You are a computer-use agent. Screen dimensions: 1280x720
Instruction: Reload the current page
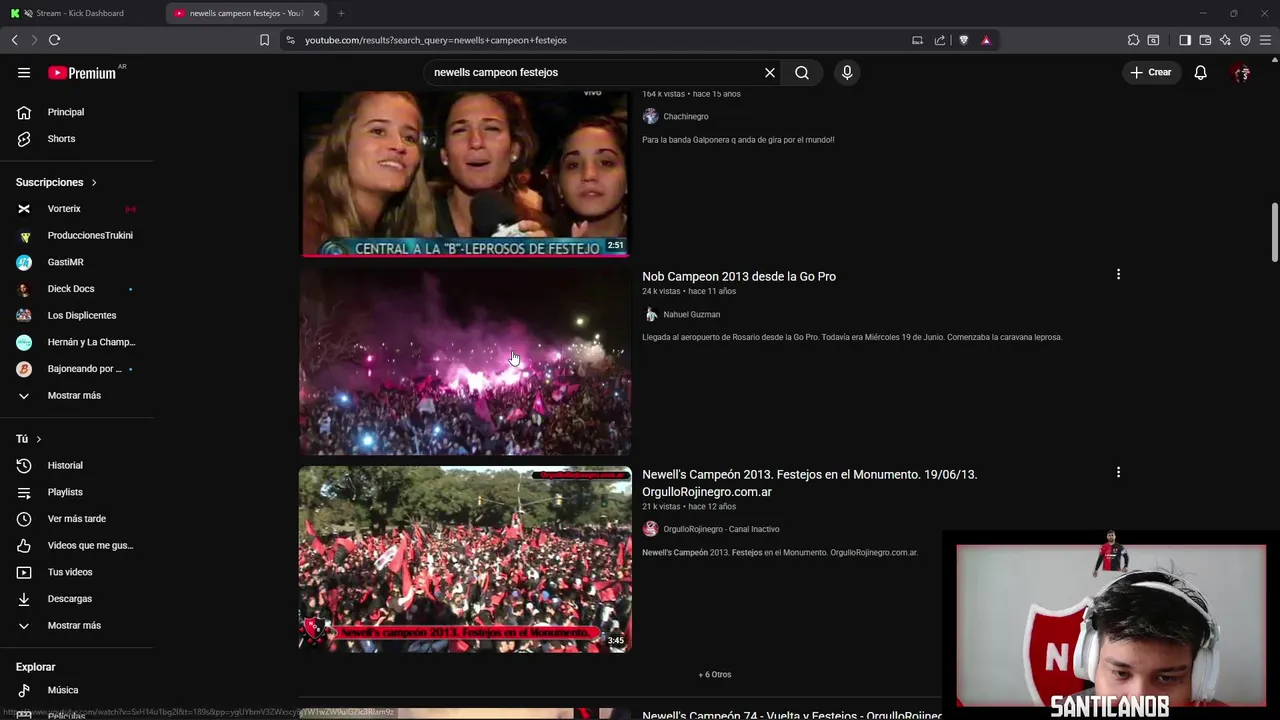point(54,40)
